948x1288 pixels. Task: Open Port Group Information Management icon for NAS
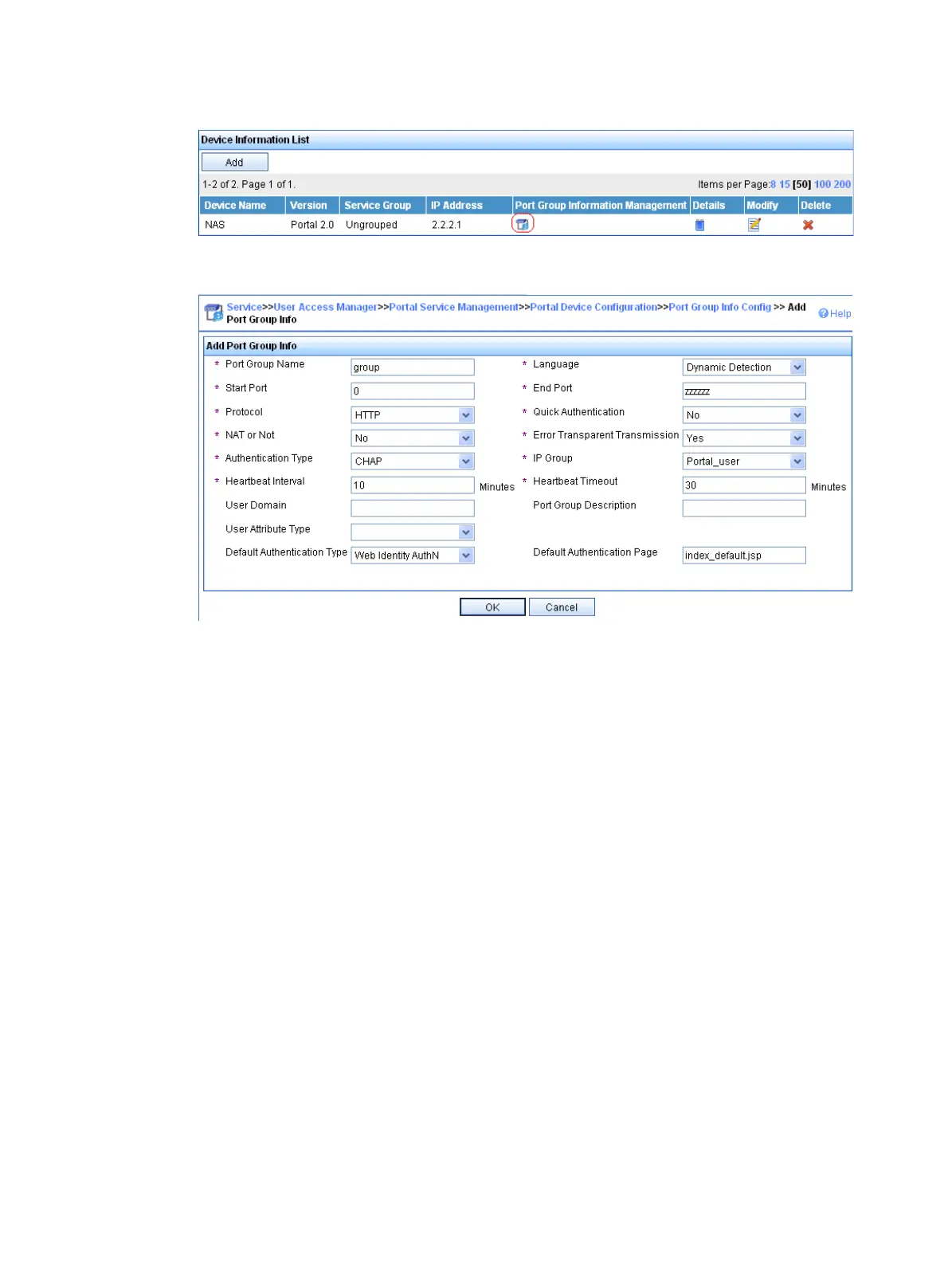pos(523,225)
